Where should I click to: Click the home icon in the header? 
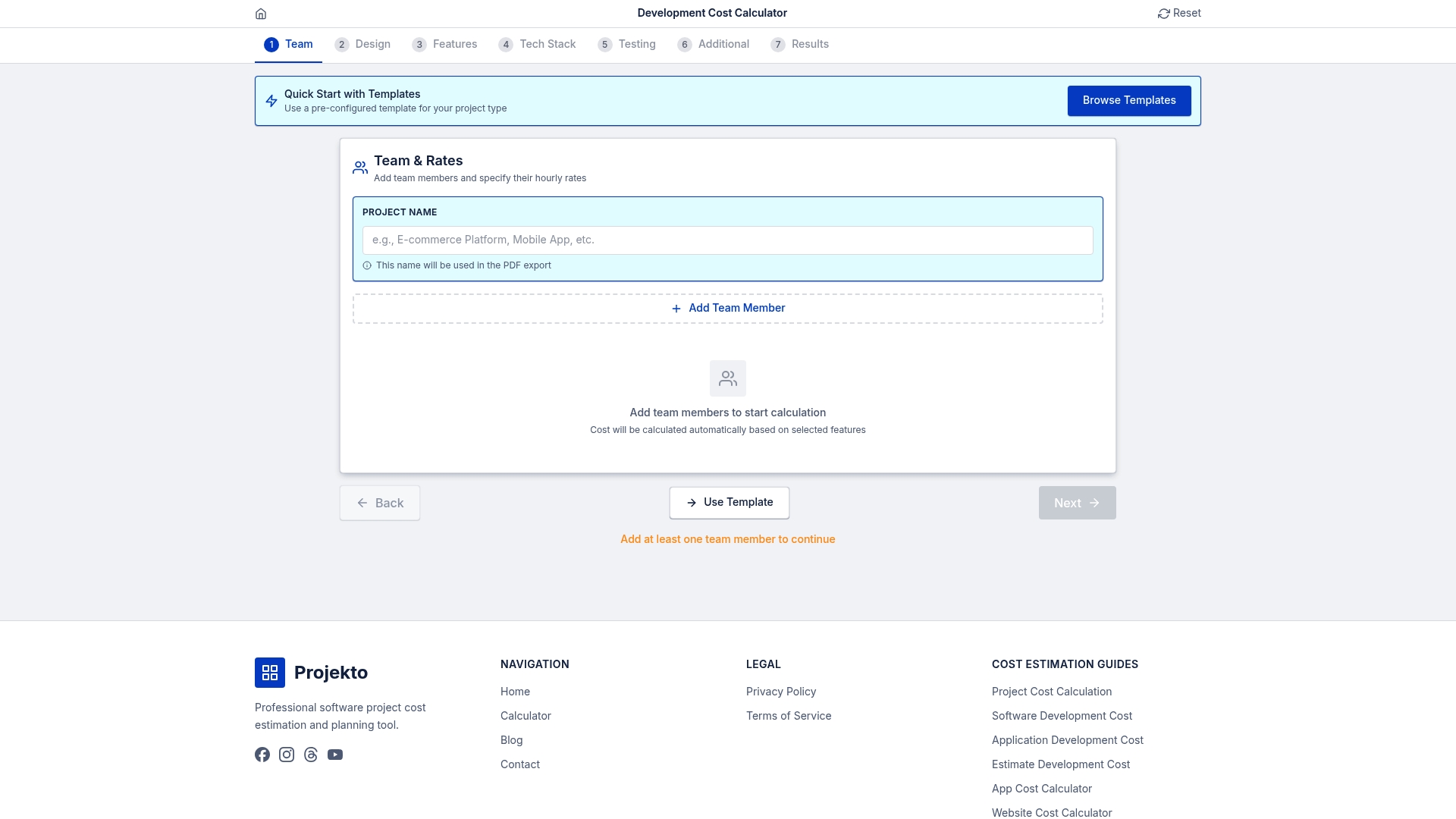[x=261, y=13]
